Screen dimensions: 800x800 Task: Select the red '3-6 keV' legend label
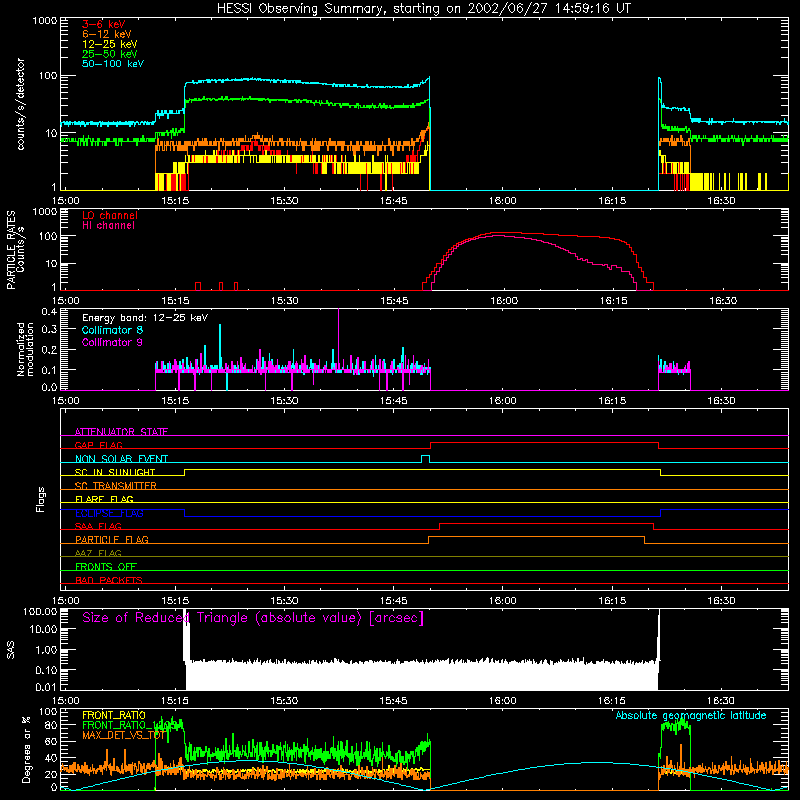(103, 24)
